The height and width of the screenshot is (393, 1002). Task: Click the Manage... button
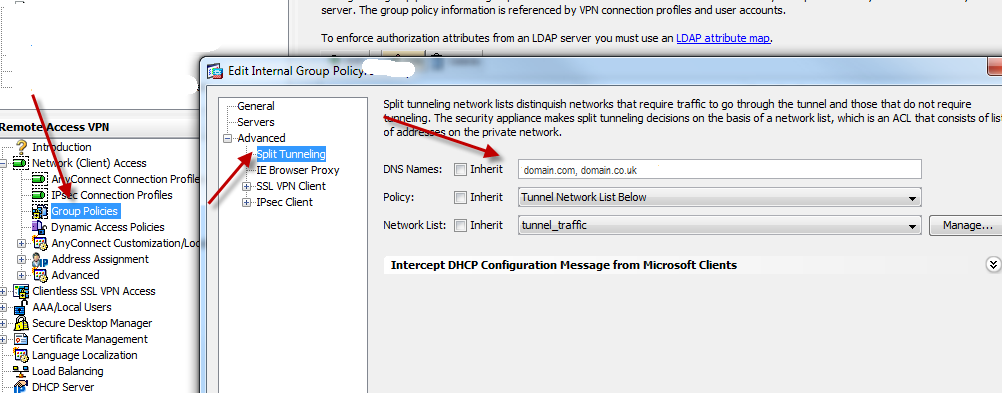click(x=965, y=225)
